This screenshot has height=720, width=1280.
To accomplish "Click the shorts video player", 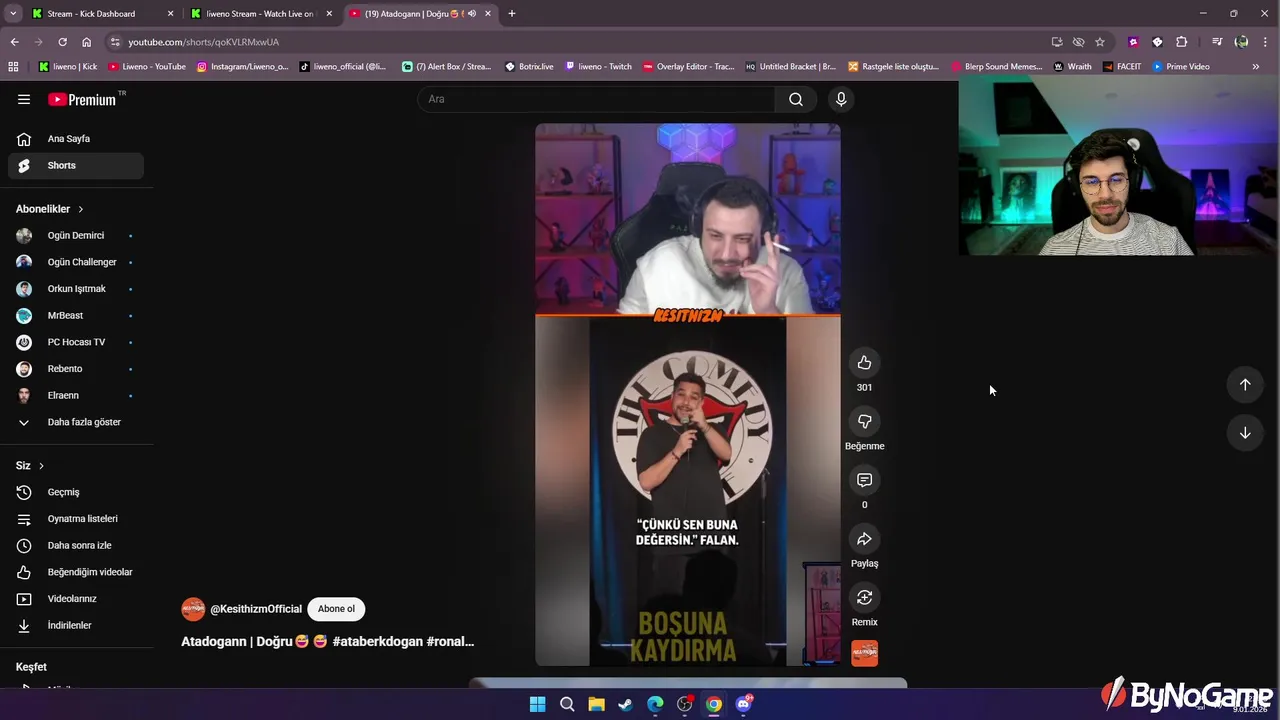I will [688, 395].
